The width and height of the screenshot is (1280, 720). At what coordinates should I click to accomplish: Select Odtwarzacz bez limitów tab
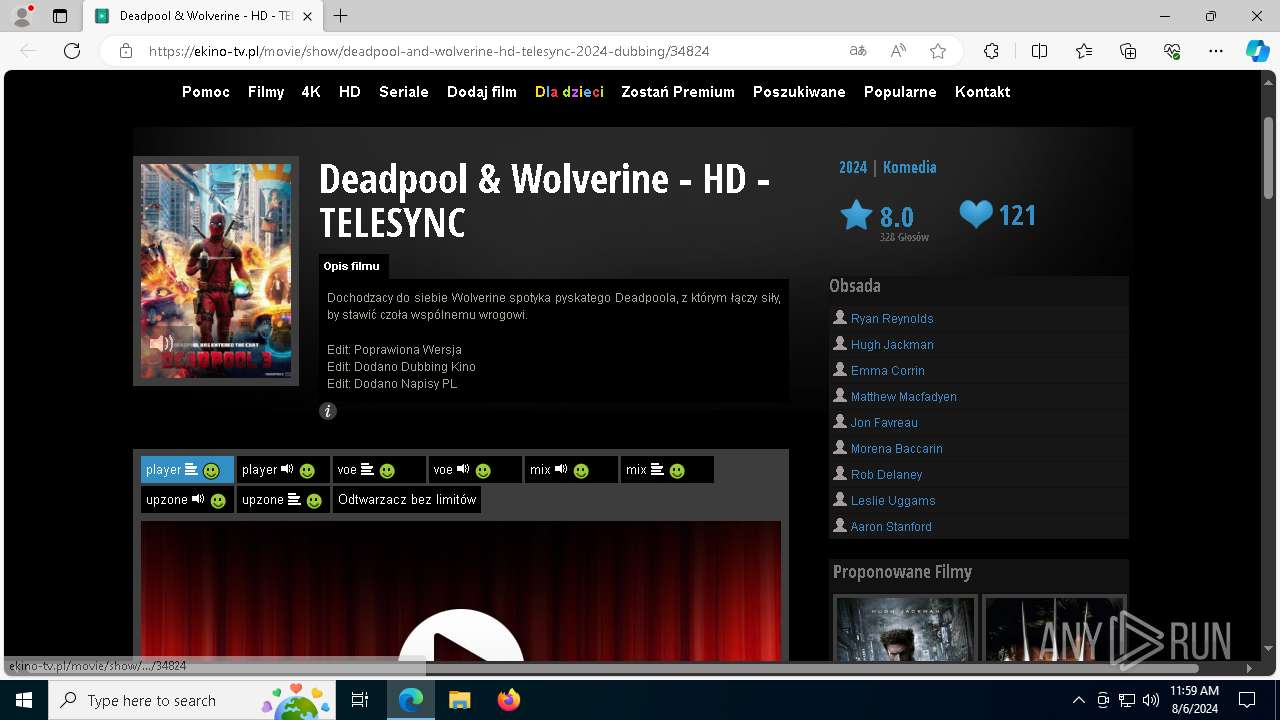coord(407,500)
